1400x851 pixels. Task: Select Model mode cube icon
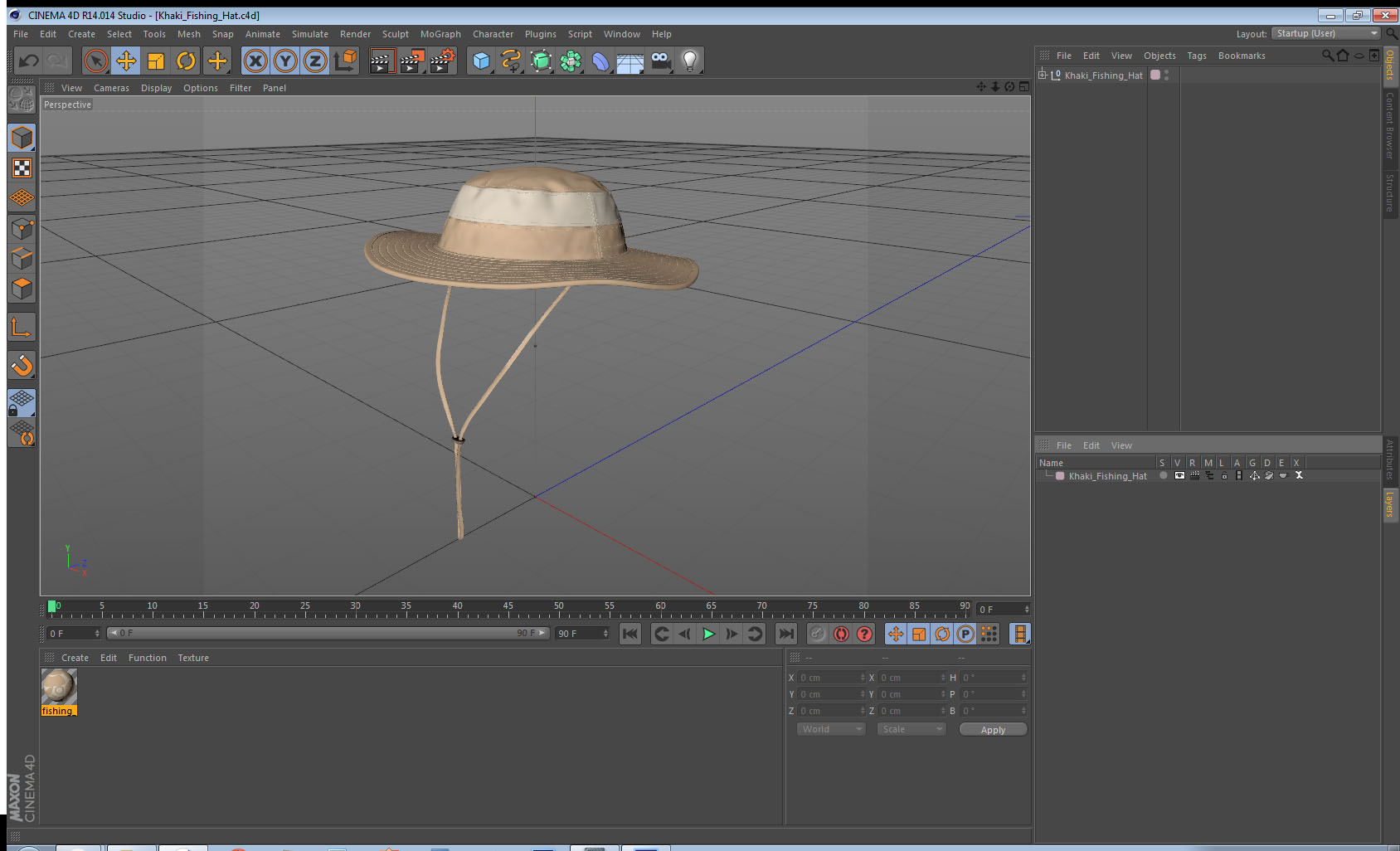22,138
